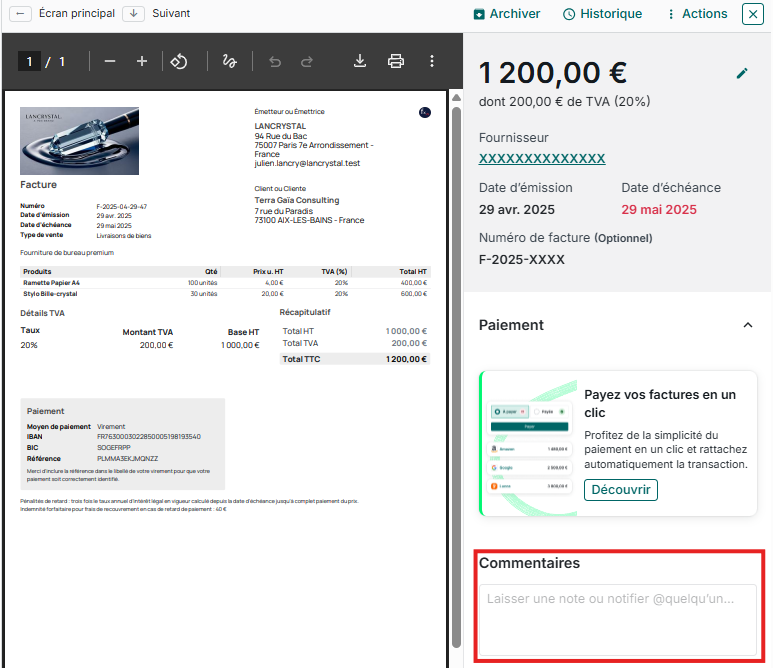773x668 pixels.
Task: Zoom out the PDF with minus icon
Action: point(110,62)
